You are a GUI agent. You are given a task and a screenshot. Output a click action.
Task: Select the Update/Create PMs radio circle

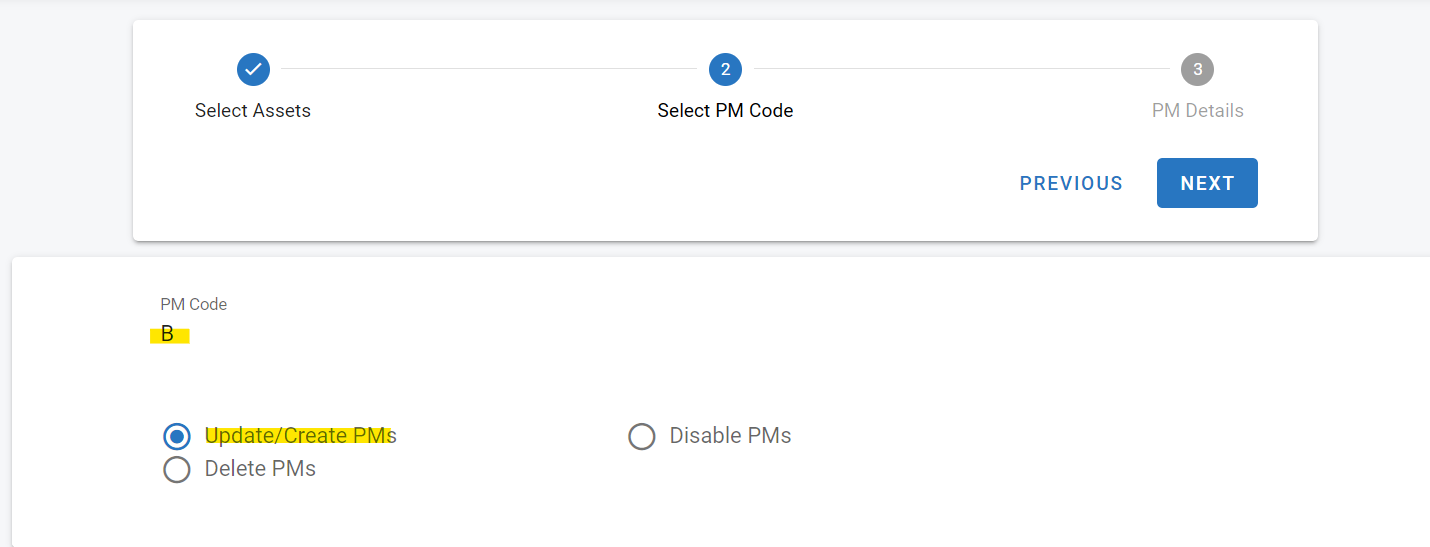coord(177,436)
